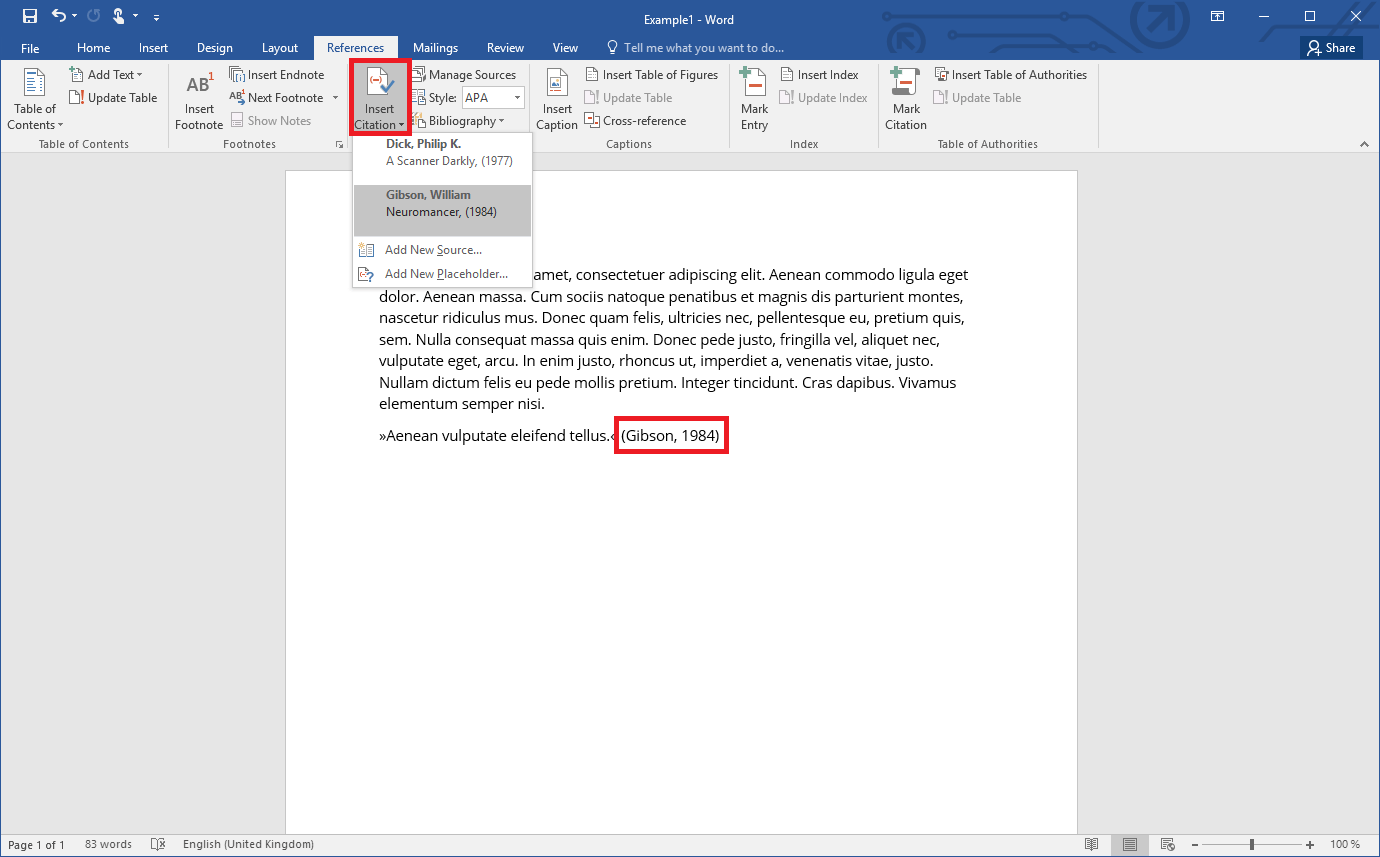Select Add New Placeholder option
The height and width of the screenshot is (857, 1380).
point(442,274)
